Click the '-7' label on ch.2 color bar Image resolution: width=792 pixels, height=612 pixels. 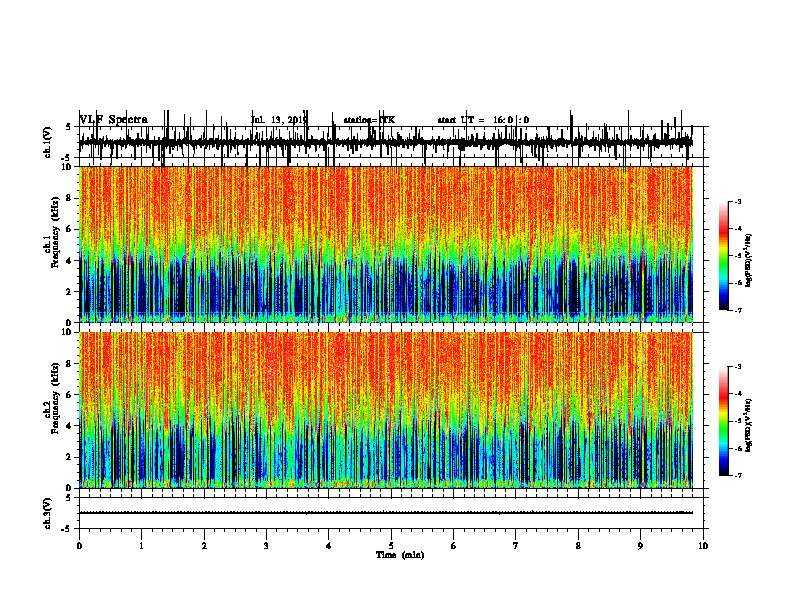click(x=738, y=475)
